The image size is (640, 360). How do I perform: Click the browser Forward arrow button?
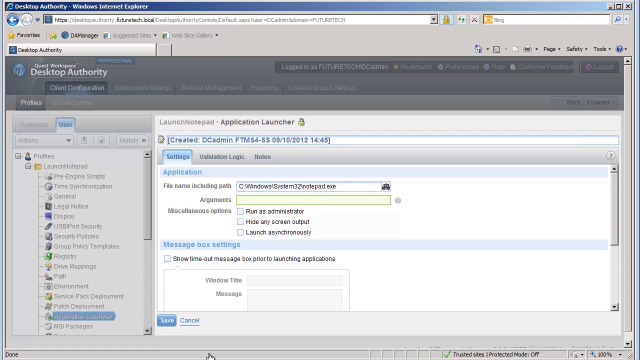[x=26, y=20]
